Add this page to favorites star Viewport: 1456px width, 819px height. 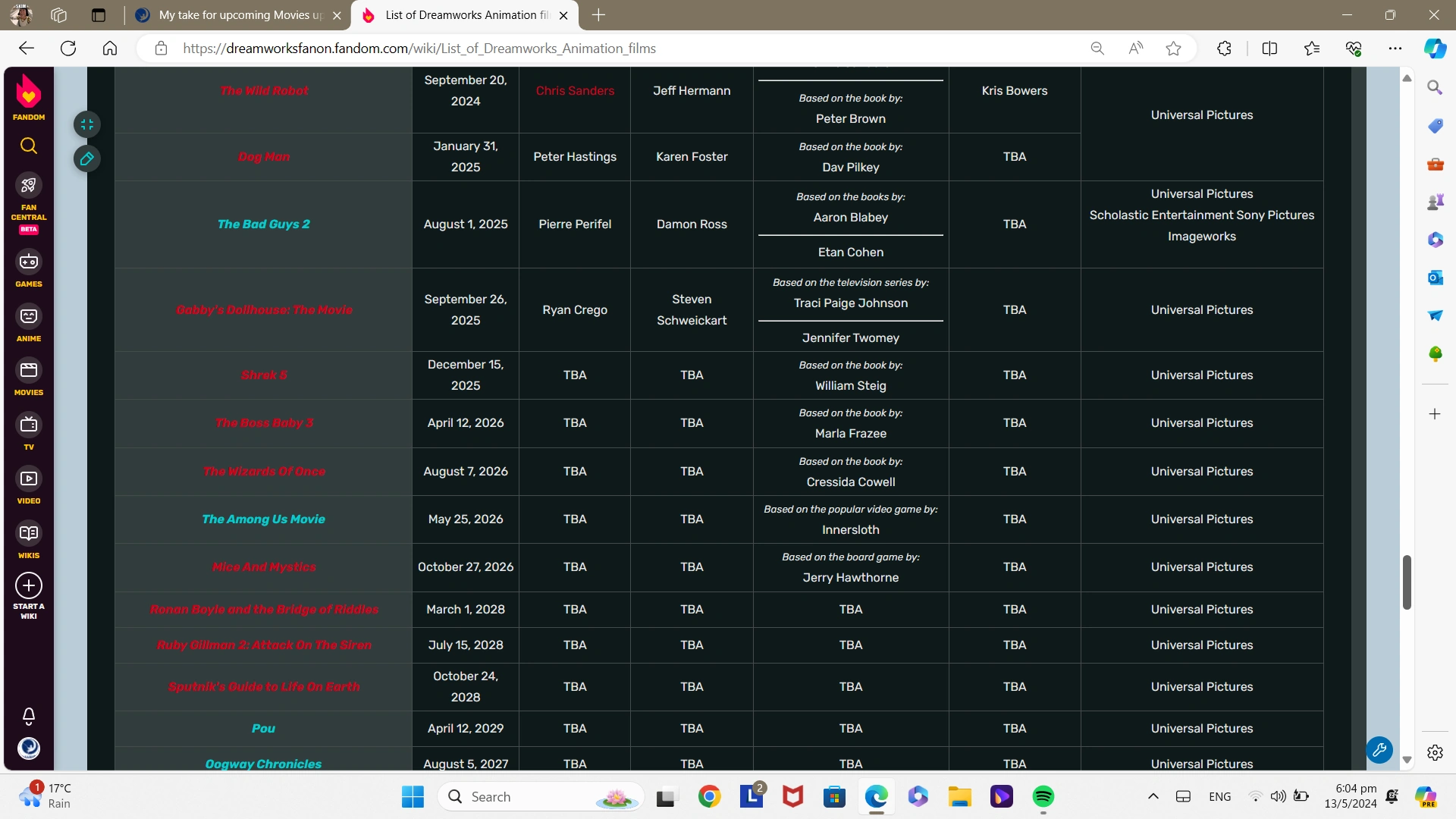coord(1174,49)
